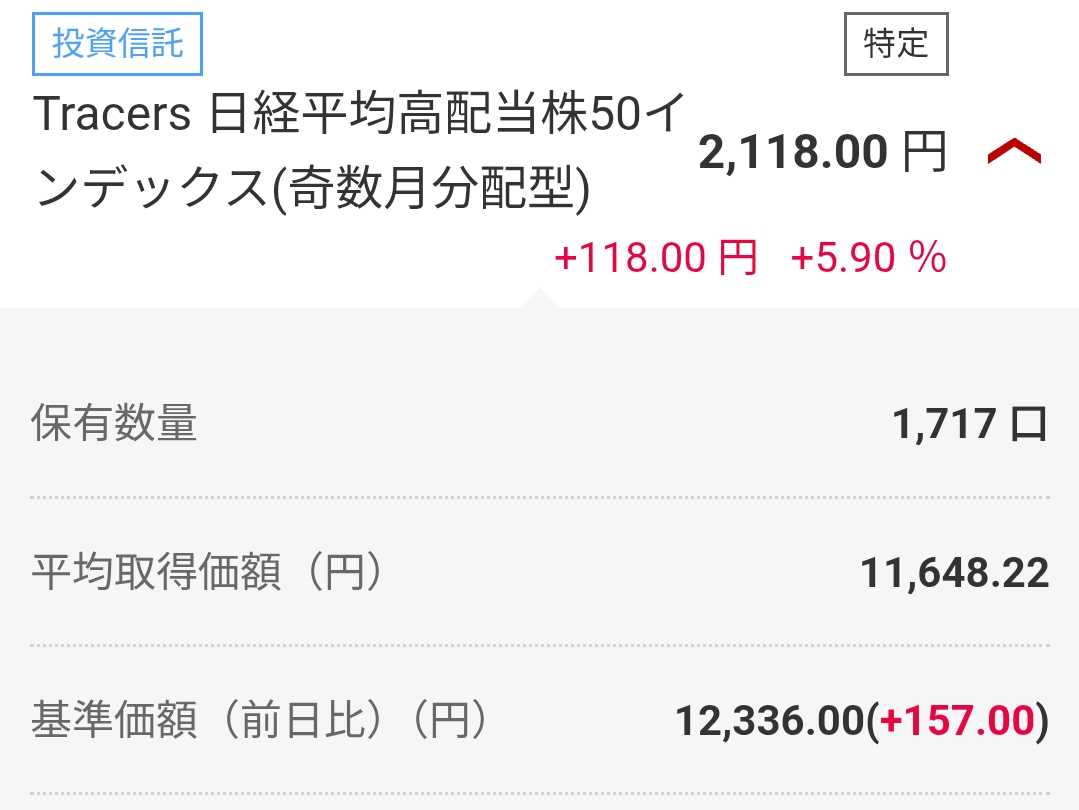The width and height of the screenshot is (1079, 810).
Task: Click the 円 unit beside 2,118.00
Action: tap(923, 153)
